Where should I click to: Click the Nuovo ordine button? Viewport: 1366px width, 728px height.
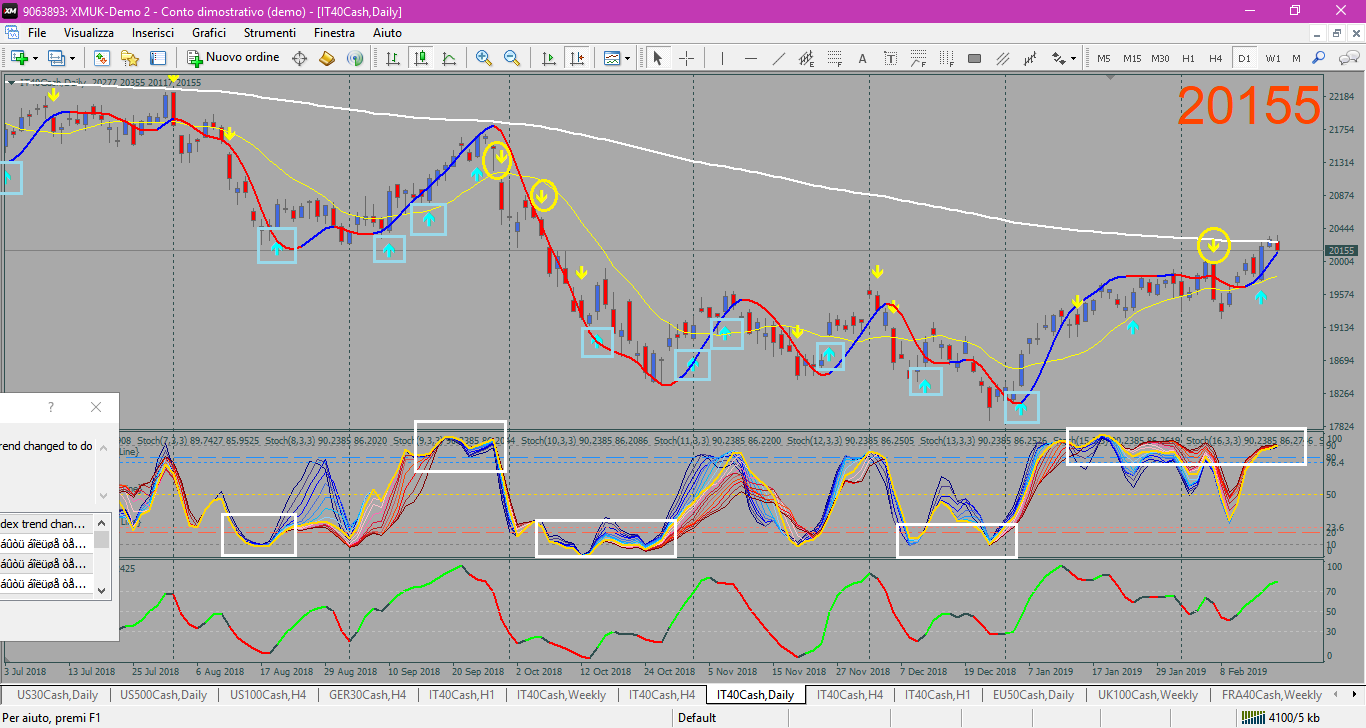[233, 58]
